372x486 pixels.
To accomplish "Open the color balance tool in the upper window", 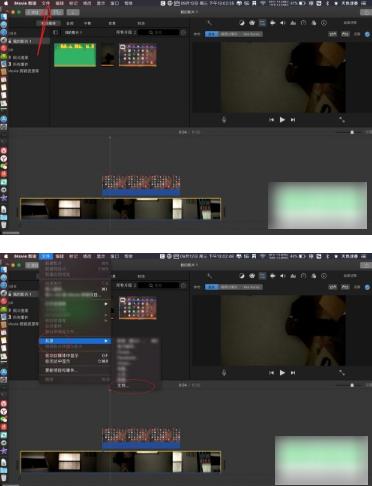I will point(242,23).
